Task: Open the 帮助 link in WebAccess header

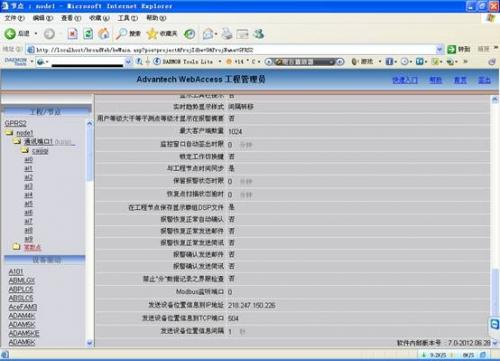Action: tap(436, 80)
